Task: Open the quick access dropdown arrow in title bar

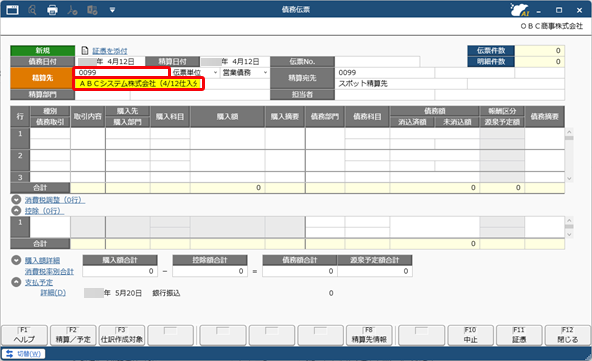Action: (112, 10)
